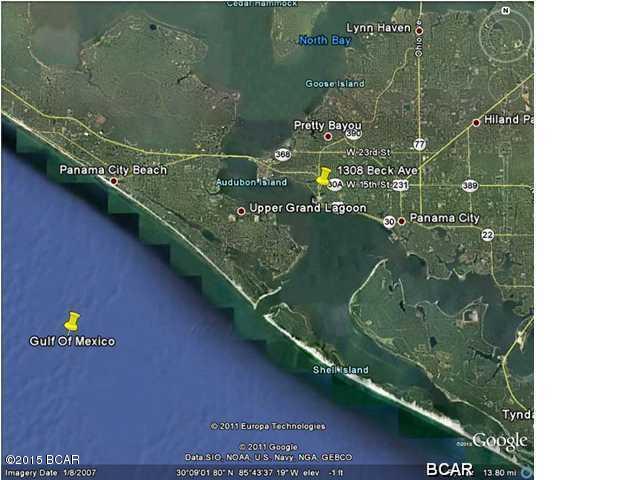Click the Pretty Bayou red place marker
The height and width of the screenshot is (480, 640).
tap(328, 137)
